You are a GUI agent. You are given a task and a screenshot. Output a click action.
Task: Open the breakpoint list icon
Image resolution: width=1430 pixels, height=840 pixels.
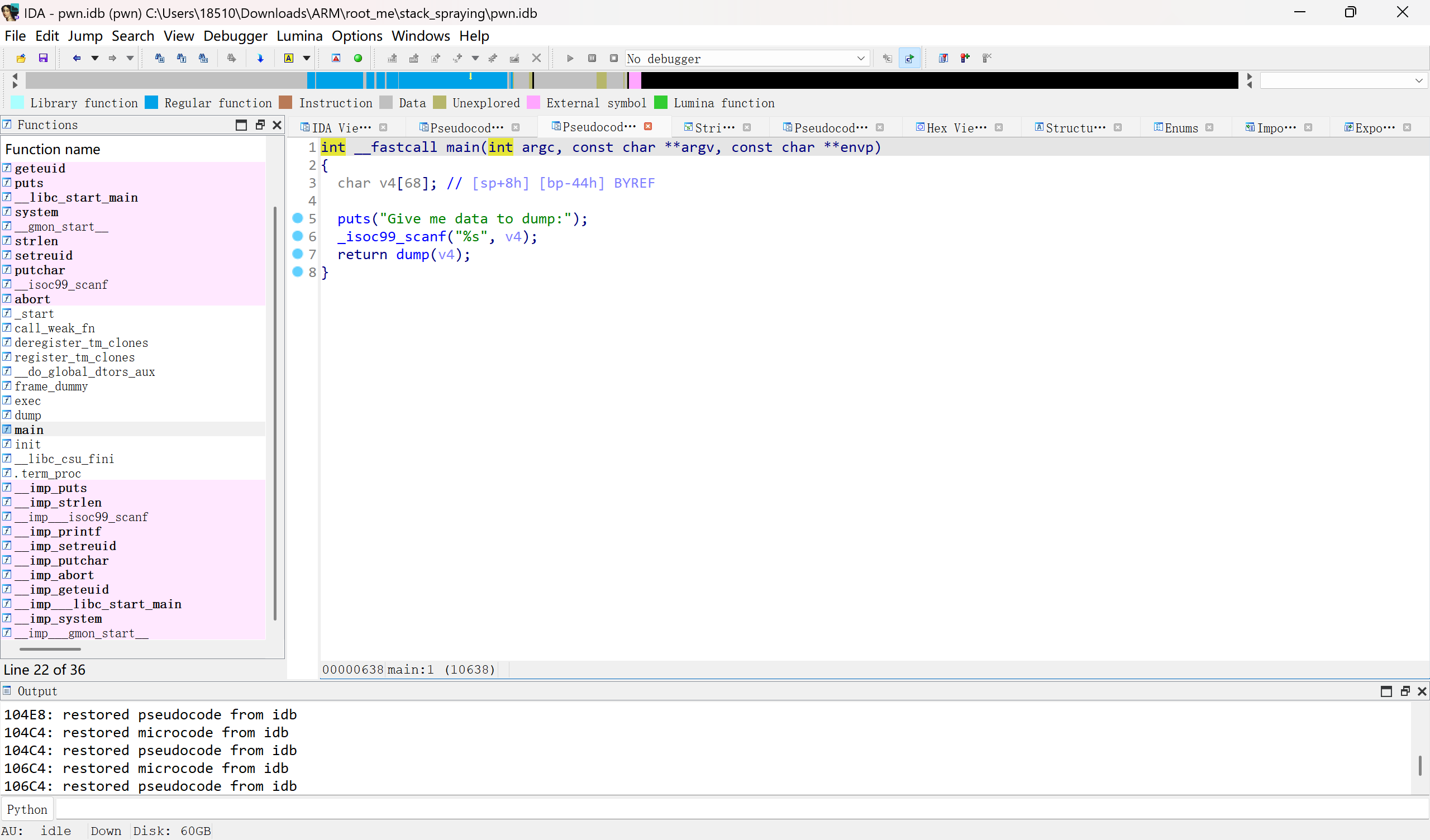(943, 58)
